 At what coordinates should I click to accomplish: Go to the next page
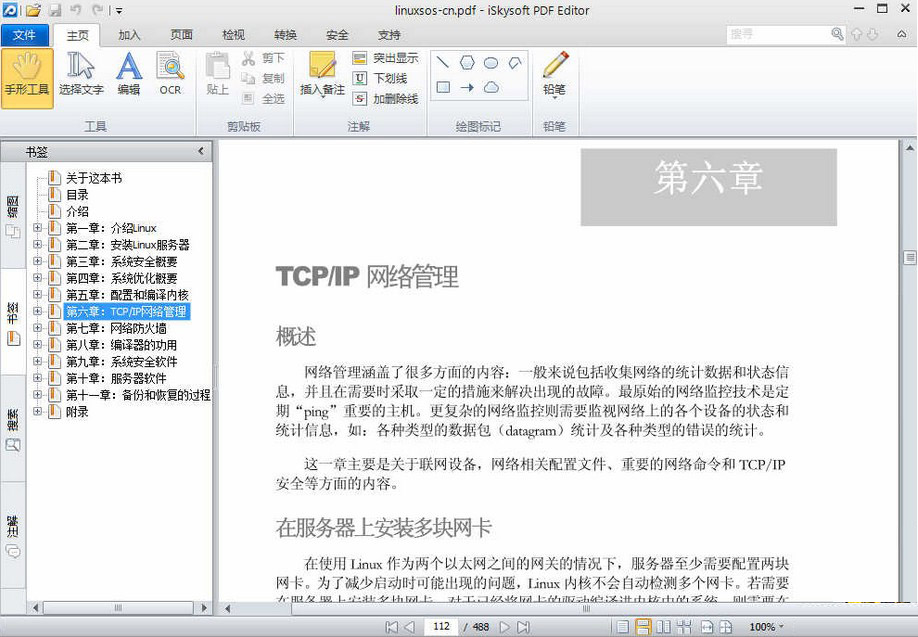(505, 627)
